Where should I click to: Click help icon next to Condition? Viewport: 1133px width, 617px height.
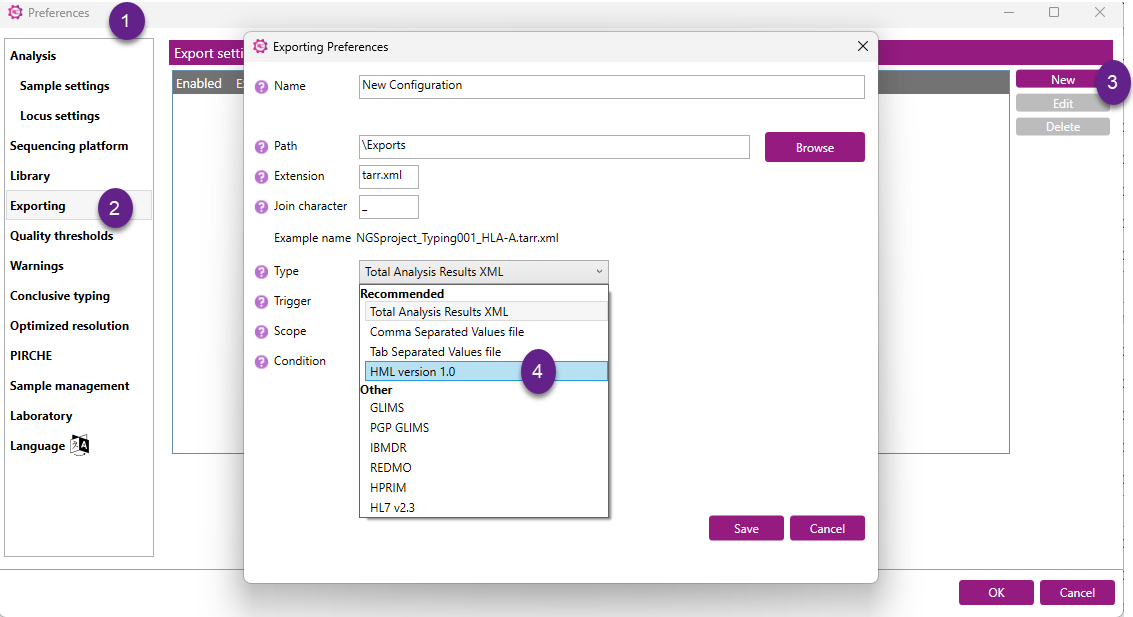[x=262, y=362]
